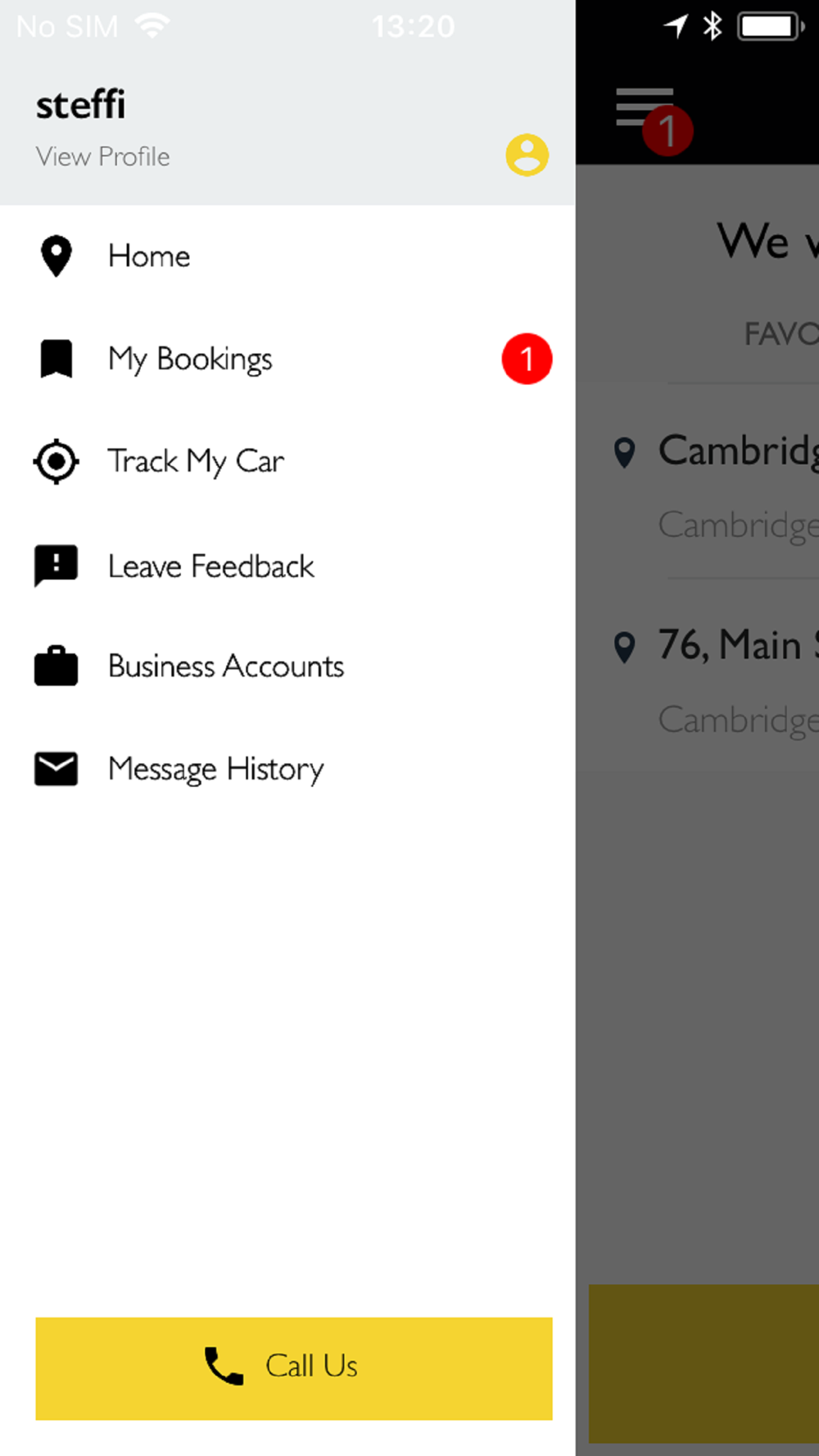Click the Business Accounts briefcase icon

[x=56, y=666]
